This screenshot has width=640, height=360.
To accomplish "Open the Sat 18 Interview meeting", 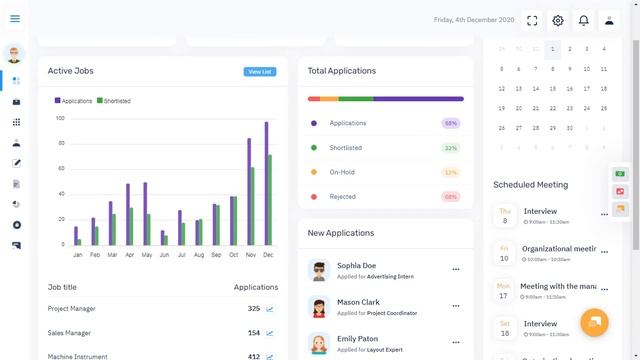I will coord(540,324).
